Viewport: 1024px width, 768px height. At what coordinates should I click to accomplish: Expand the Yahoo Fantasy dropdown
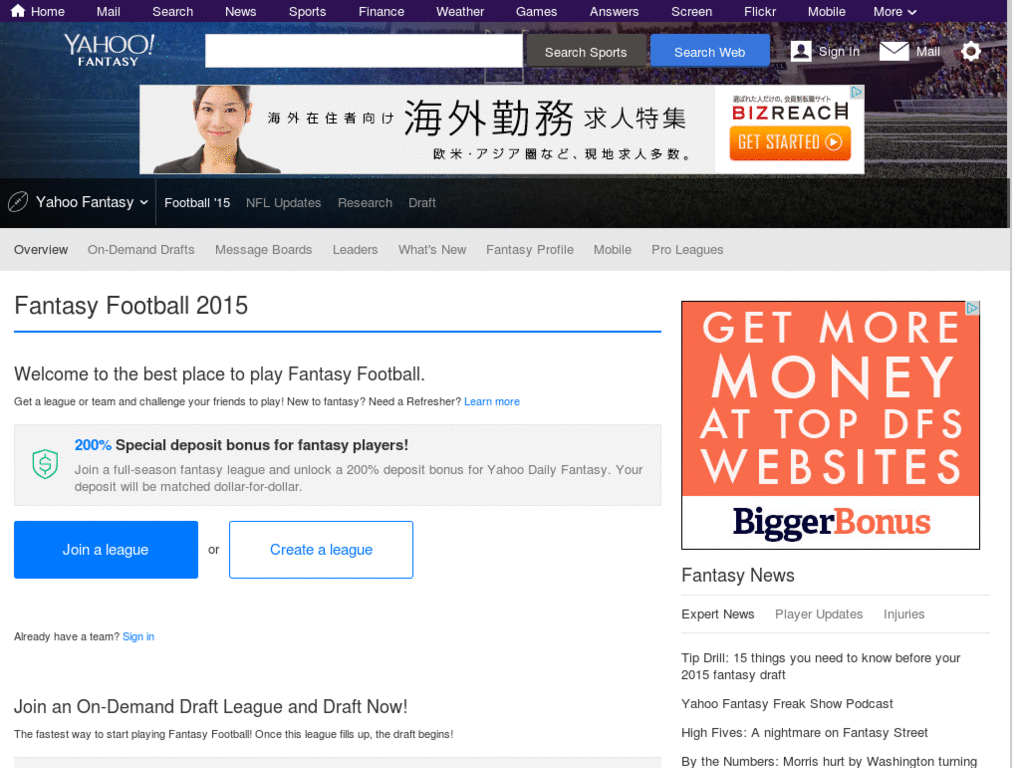coord(92,202)
